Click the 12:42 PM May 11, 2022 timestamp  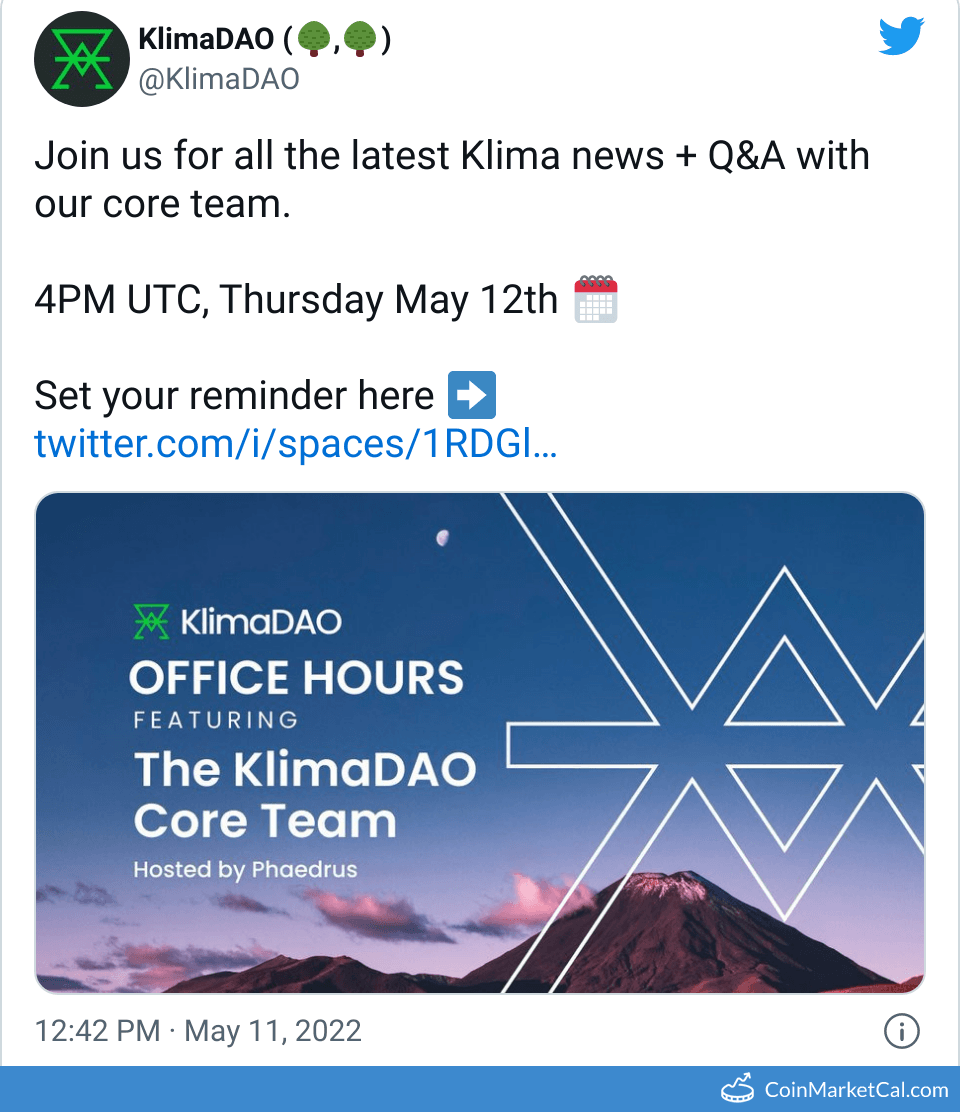tap(198, 1030)
